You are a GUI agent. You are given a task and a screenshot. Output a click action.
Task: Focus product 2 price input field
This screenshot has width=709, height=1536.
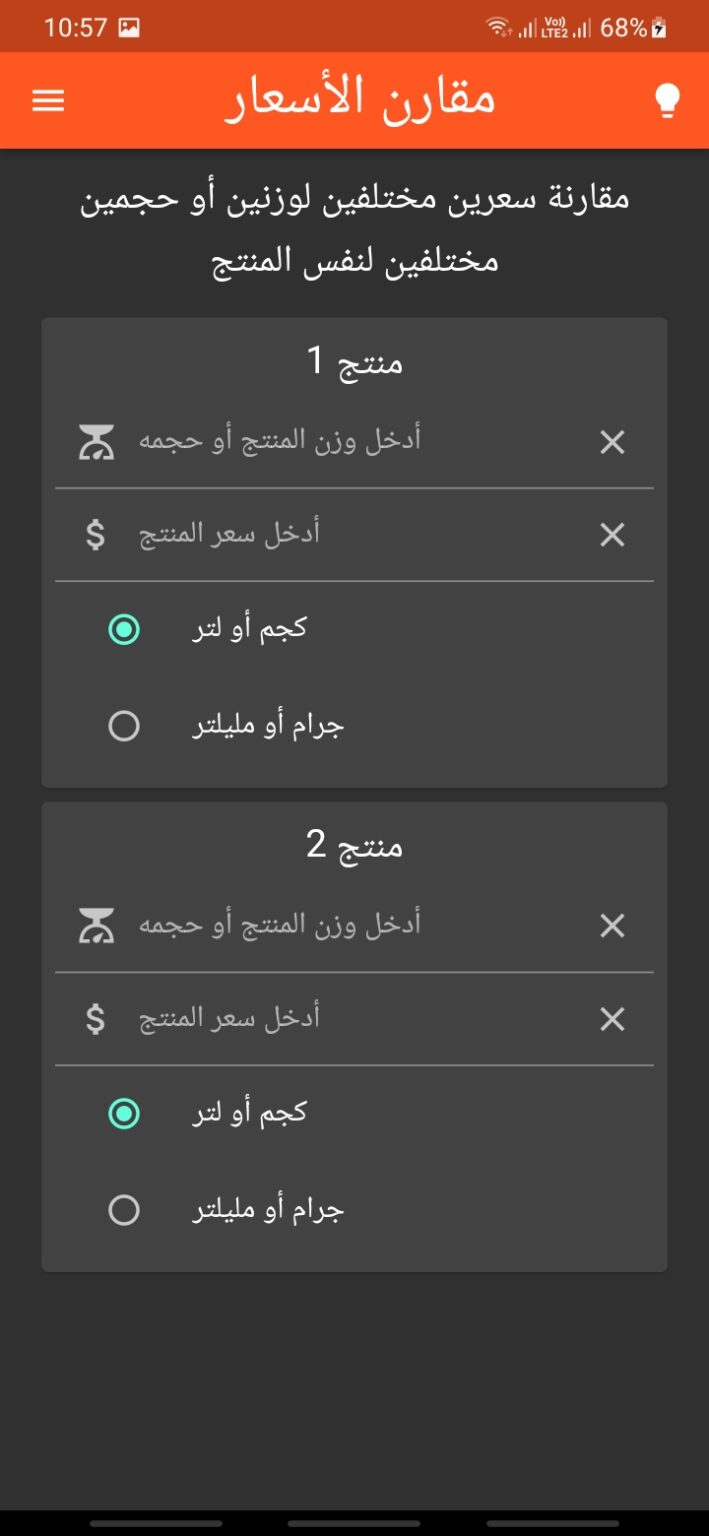[x=350, y=1019]
